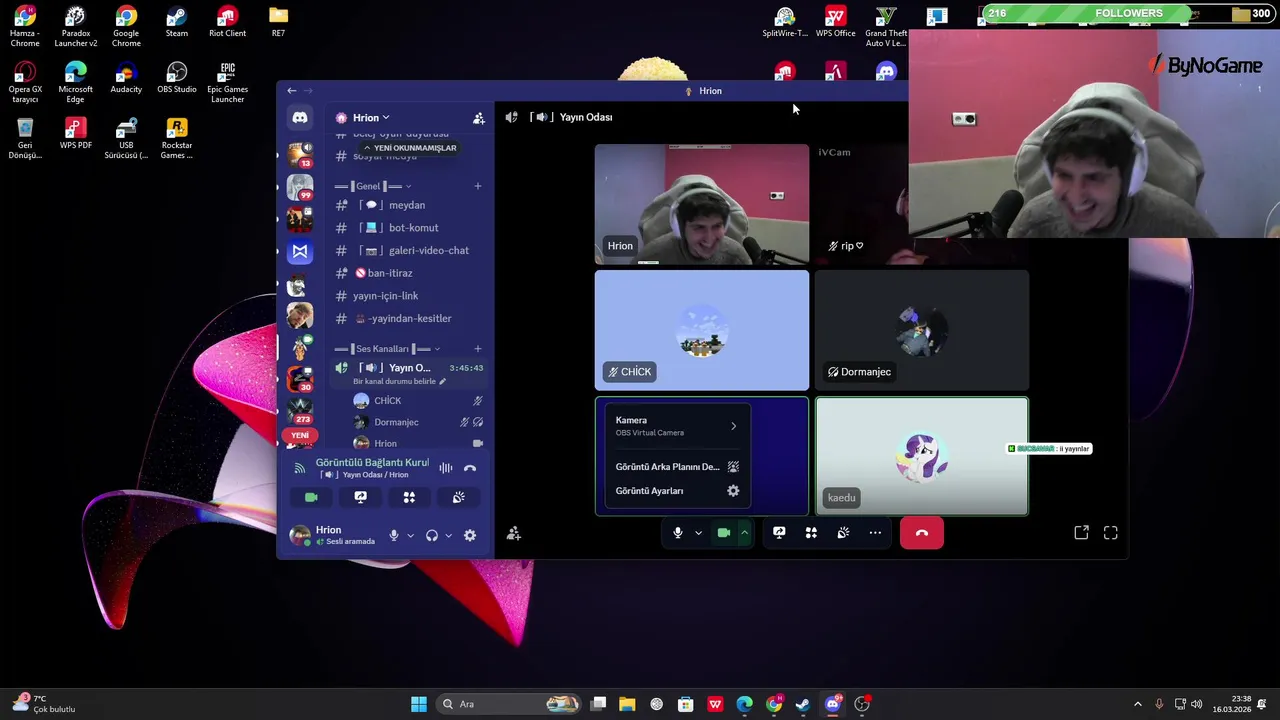
Task: Open Riot Client desktop shortcut
Action: point(227,24)
